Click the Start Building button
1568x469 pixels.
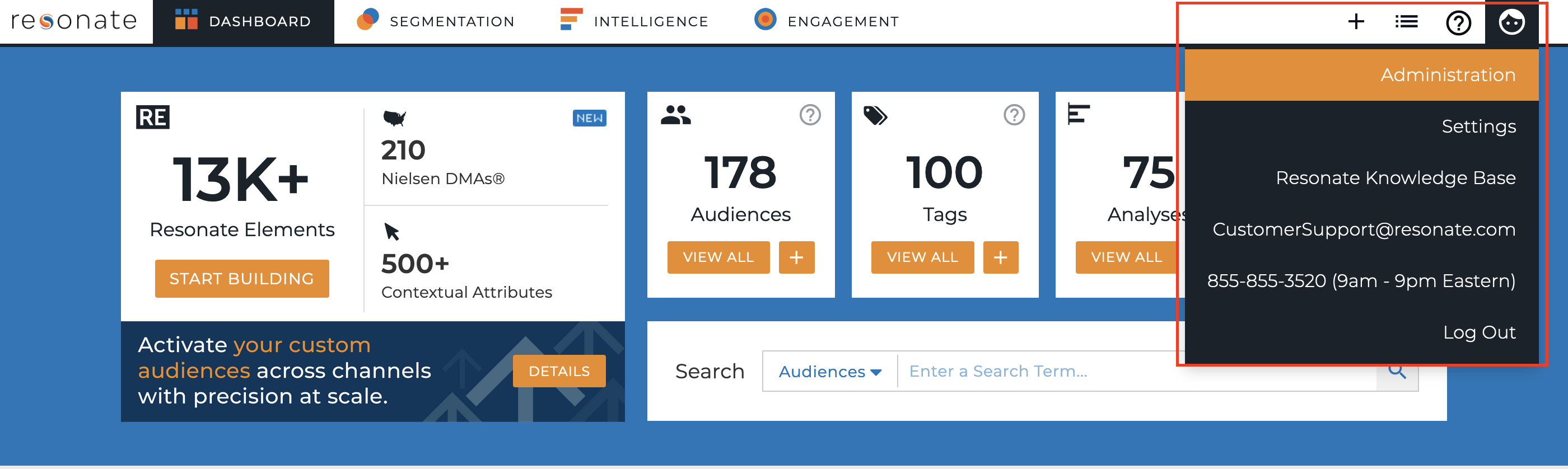click(242, 279)
